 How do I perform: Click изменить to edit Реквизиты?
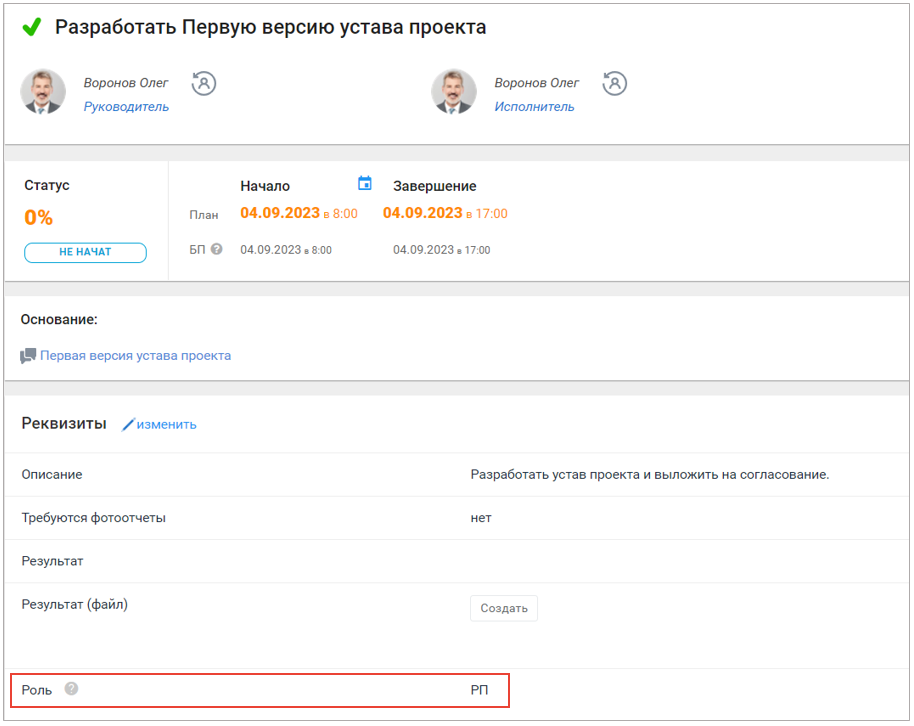(x=167, y=425)
